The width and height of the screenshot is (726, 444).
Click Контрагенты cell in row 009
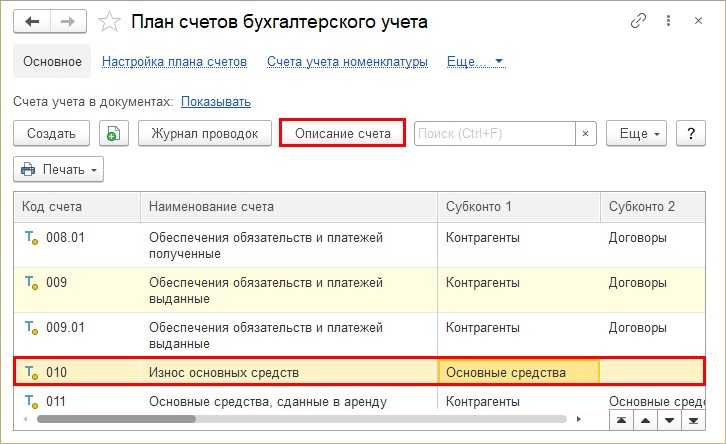(x=519, y=290)
